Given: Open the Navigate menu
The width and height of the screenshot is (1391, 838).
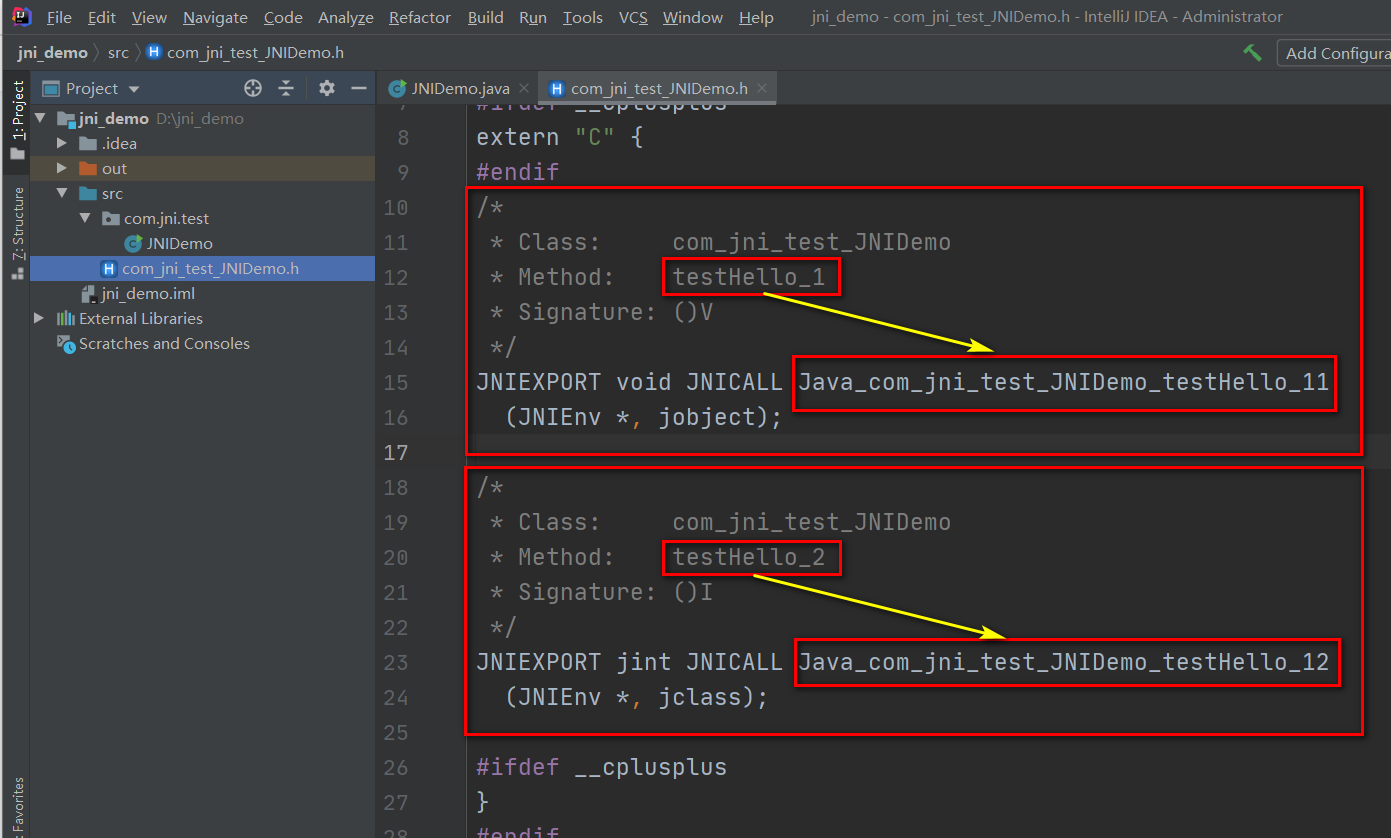Looking at the screenshot, I should tap(215, 17).
